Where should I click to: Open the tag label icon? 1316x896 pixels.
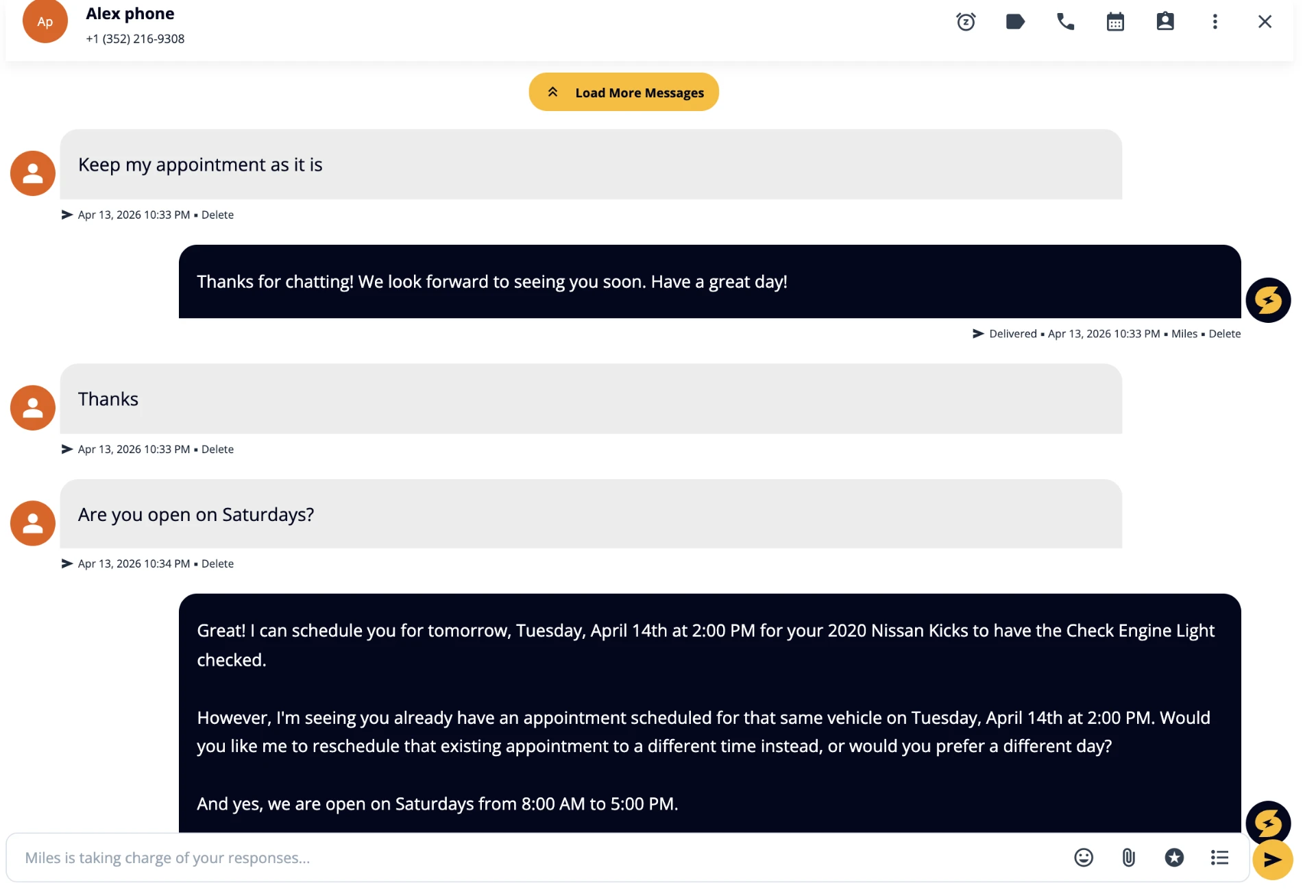[1015, 22]
